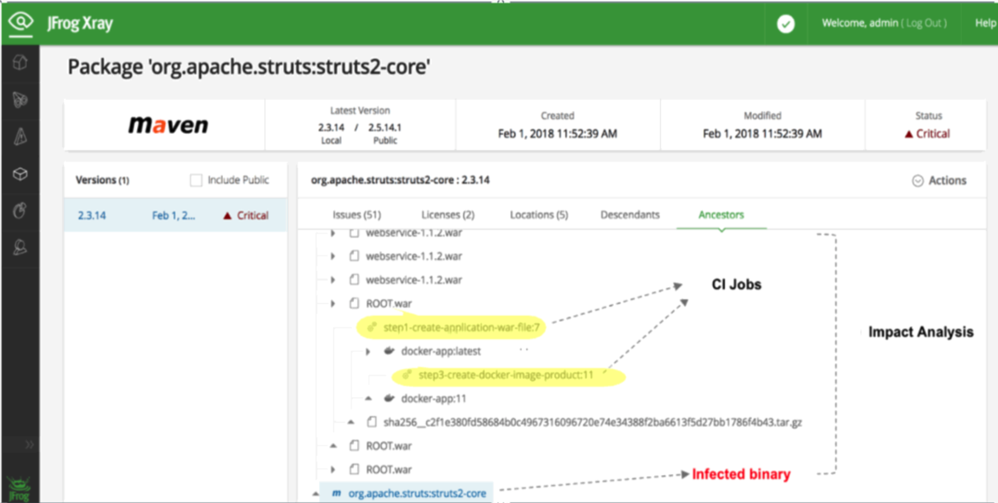
Task: Click the Critical status text under Status
Action: tap(933, 134)
